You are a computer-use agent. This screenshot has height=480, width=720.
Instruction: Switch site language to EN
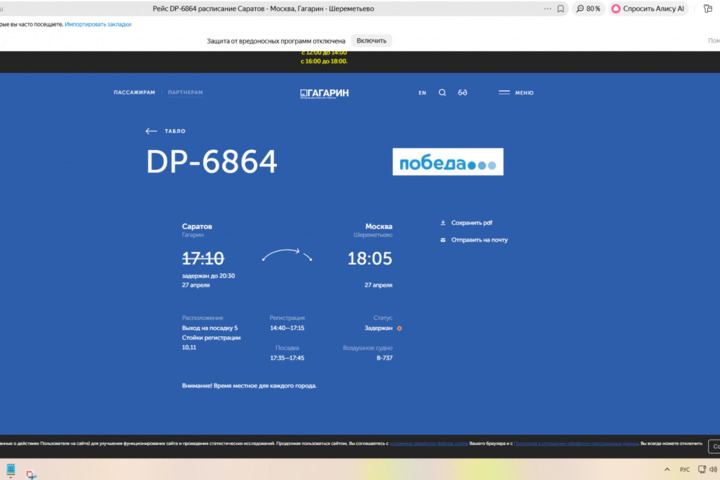[x=422, y=93]
